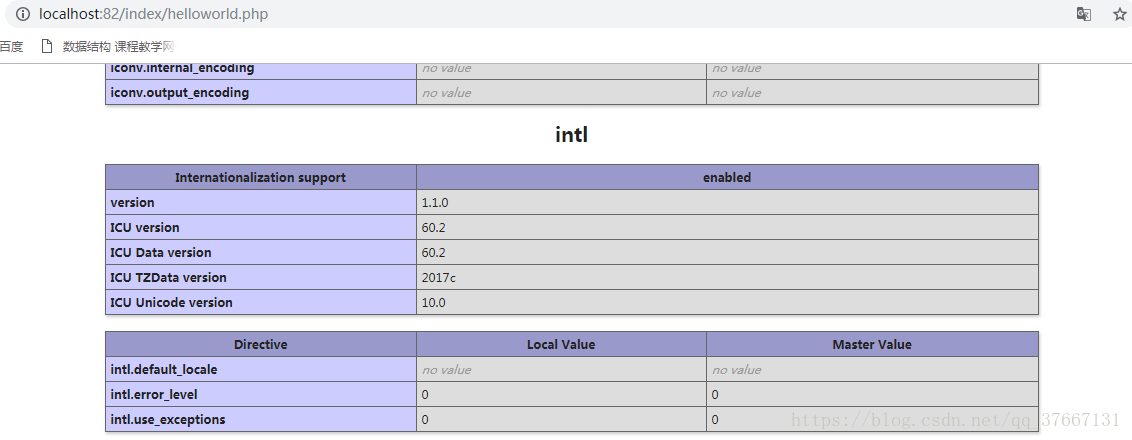Select the ICU Unicode version label
The image size is (1132, 440).
(x=171, y=302)
